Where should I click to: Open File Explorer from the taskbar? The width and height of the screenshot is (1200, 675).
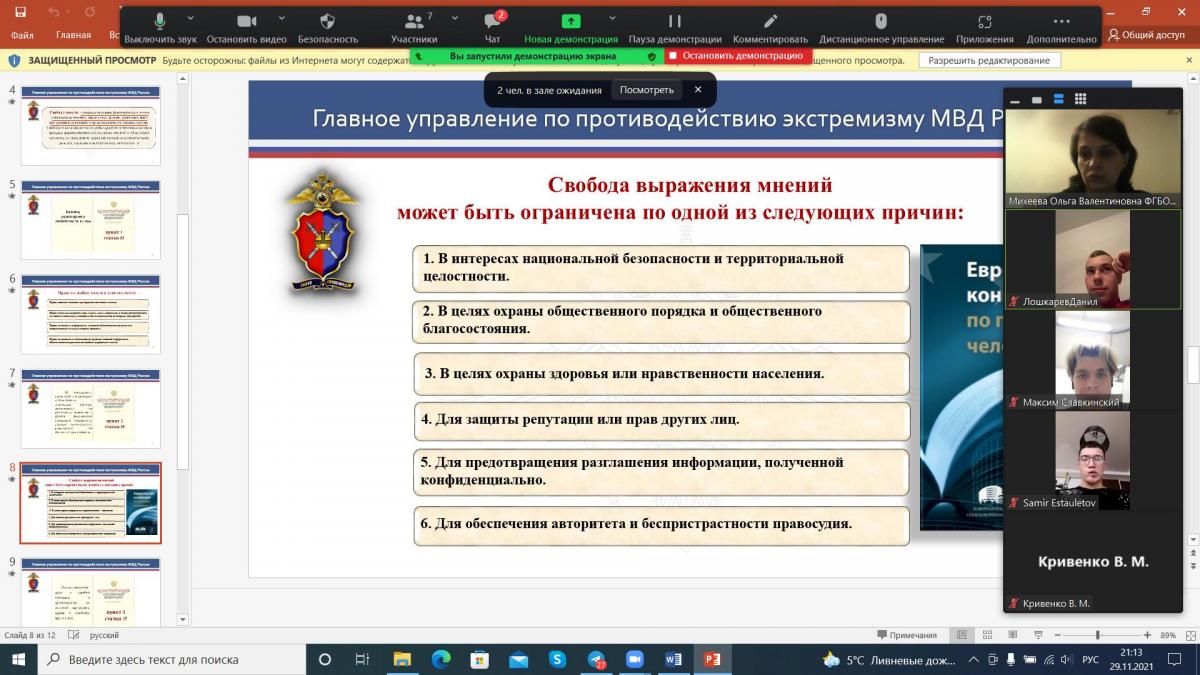point(402,659)
